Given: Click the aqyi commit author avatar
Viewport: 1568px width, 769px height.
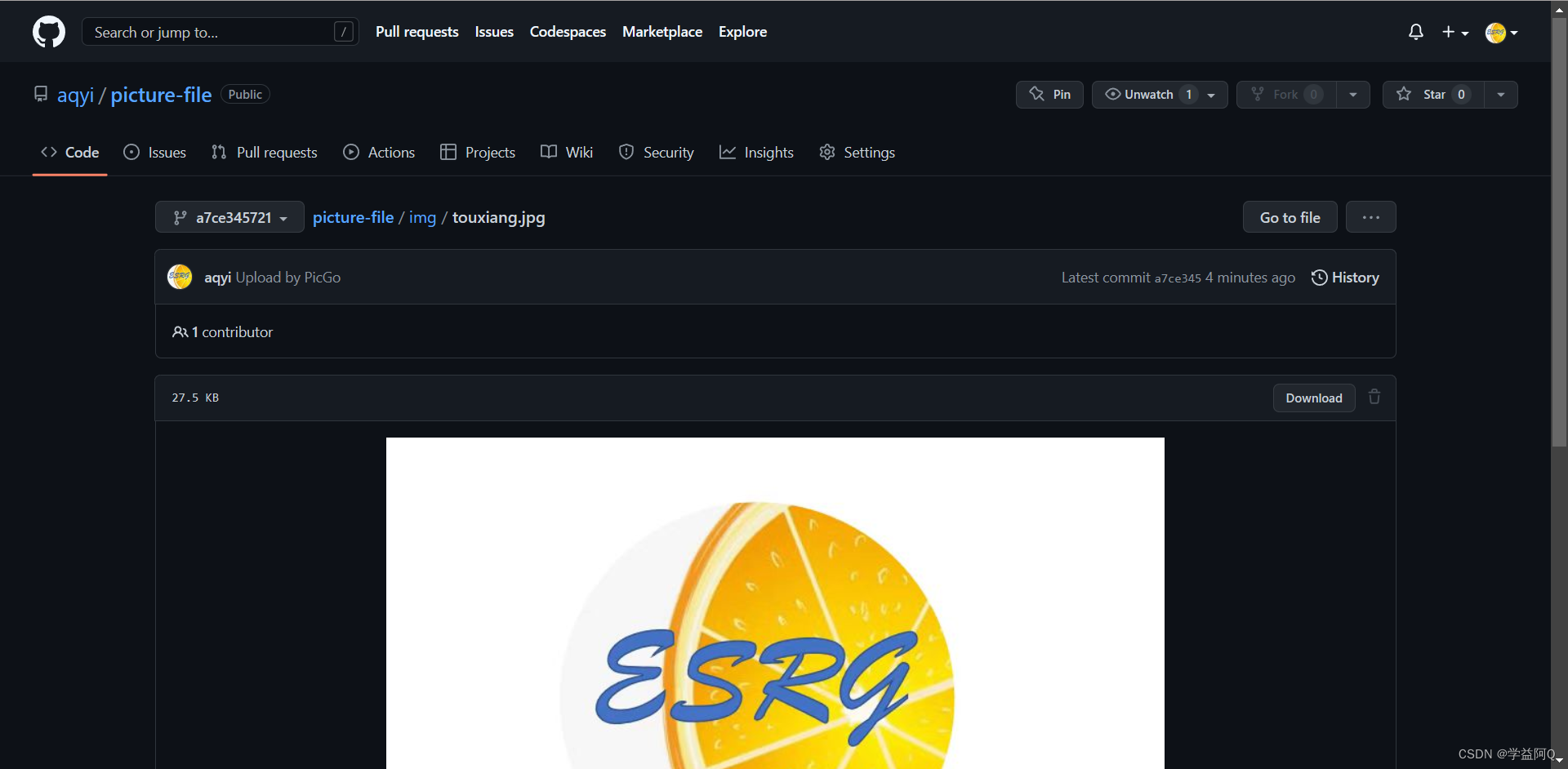Looking at the screenshot, I should [x=180, y=277].
